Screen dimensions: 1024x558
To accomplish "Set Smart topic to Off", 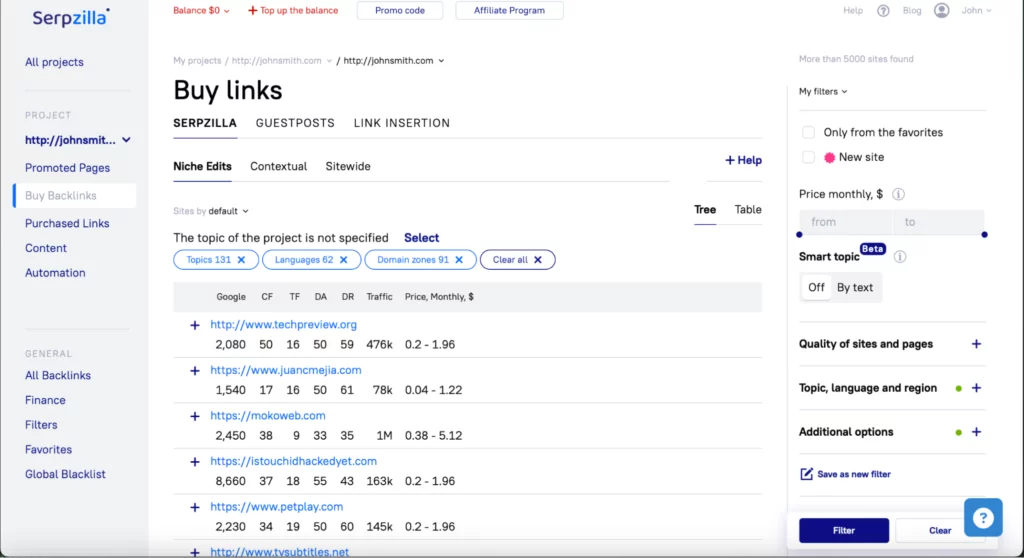I will click(816, 287).
